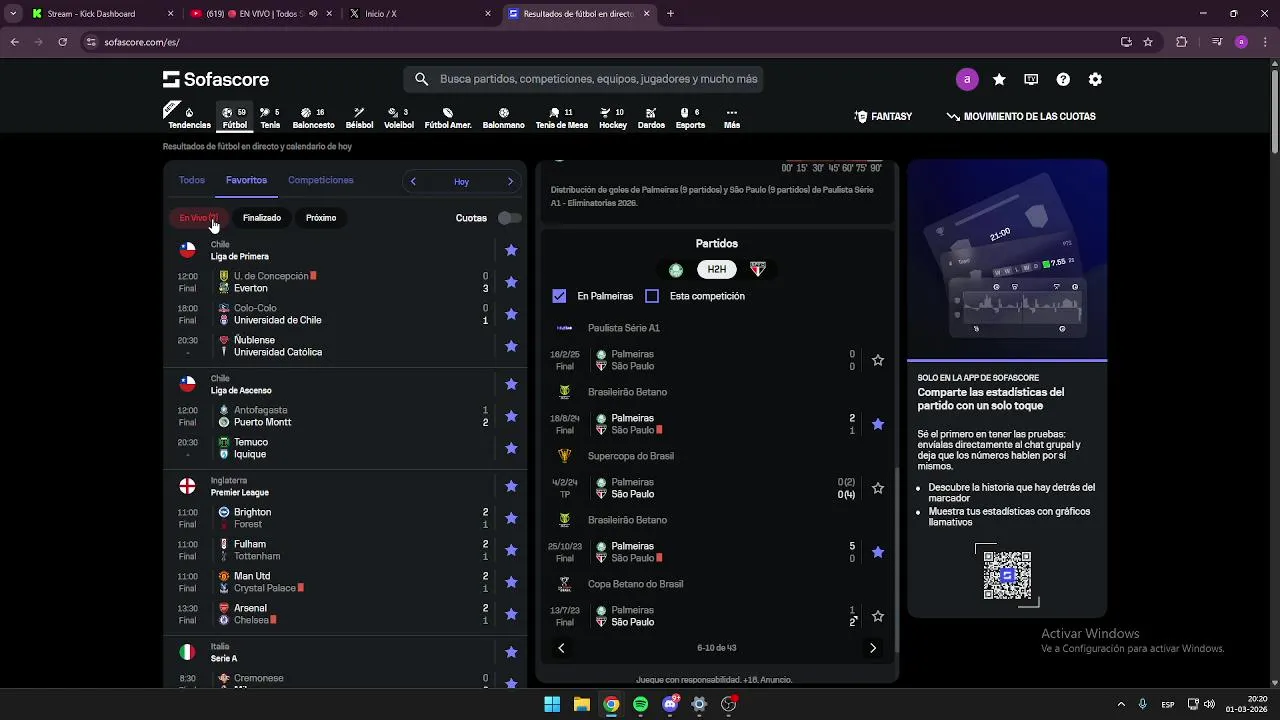The width and height of the screenshot is (1280, 720).
Task: Check the En Palmeiras checkbox
Action: tap(559, 296)
